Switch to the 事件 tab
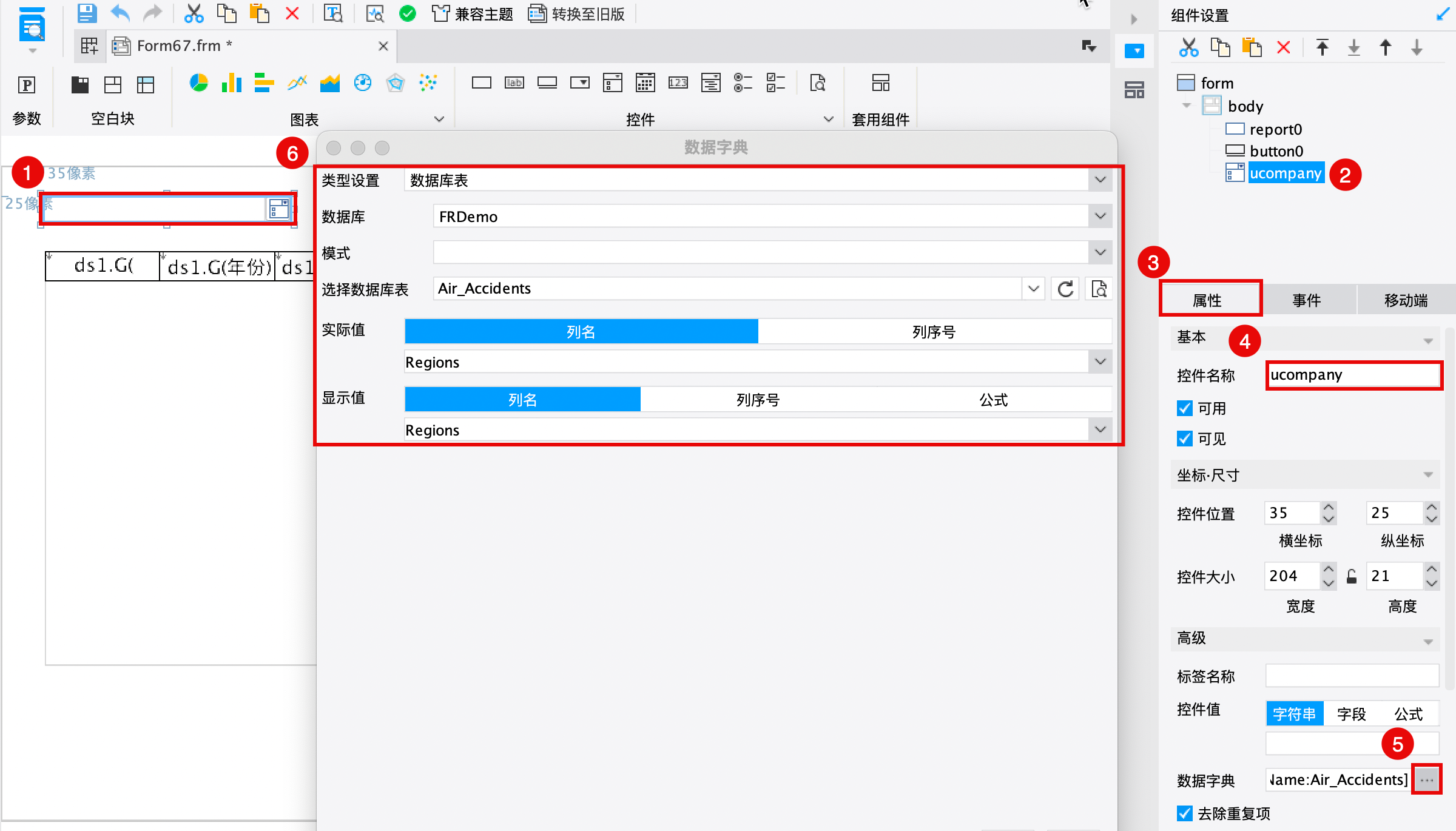The height and width of the screenshot is (831, 1456). tap(1306, 300)
